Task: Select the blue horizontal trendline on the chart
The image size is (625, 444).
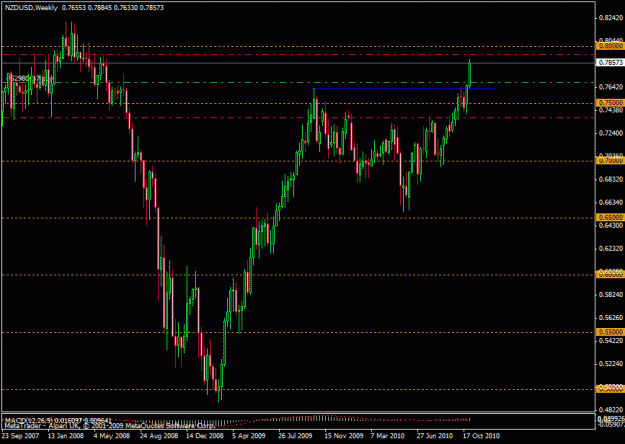Action: [403, 88]
